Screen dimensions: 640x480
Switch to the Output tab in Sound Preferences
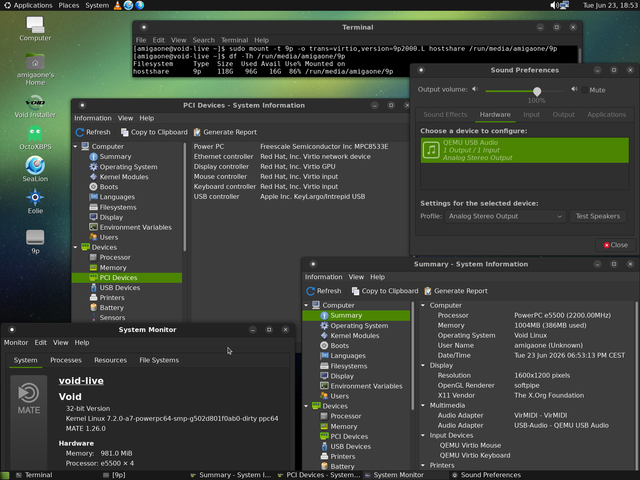(x=564, y=115)
